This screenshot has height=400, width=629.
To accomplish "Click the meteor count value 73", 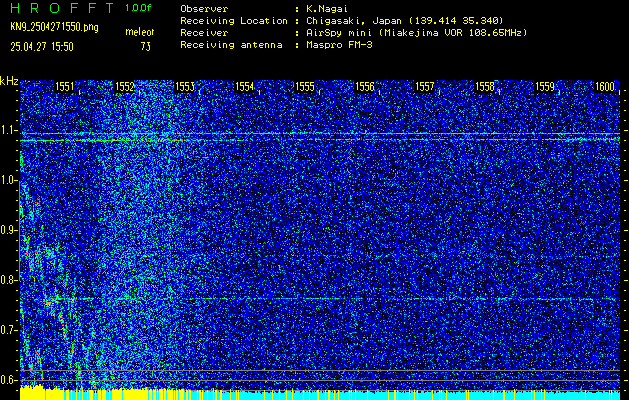I will 146,47.
